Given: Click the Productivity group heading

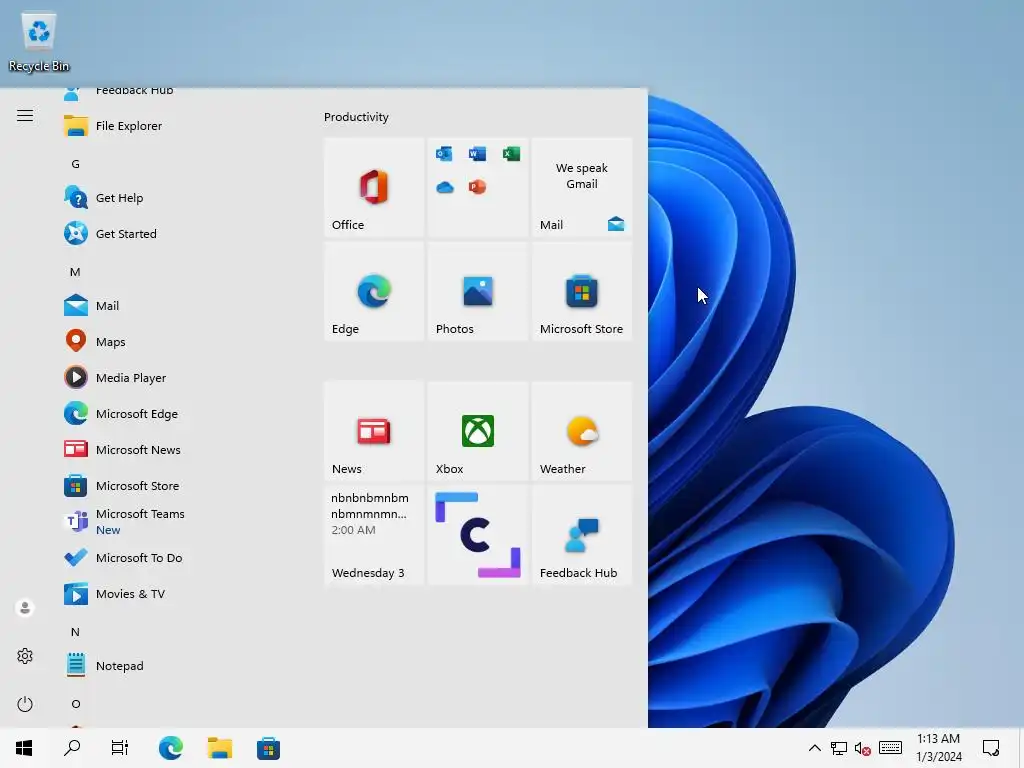Looking at the screenshot, I should 356,117.
